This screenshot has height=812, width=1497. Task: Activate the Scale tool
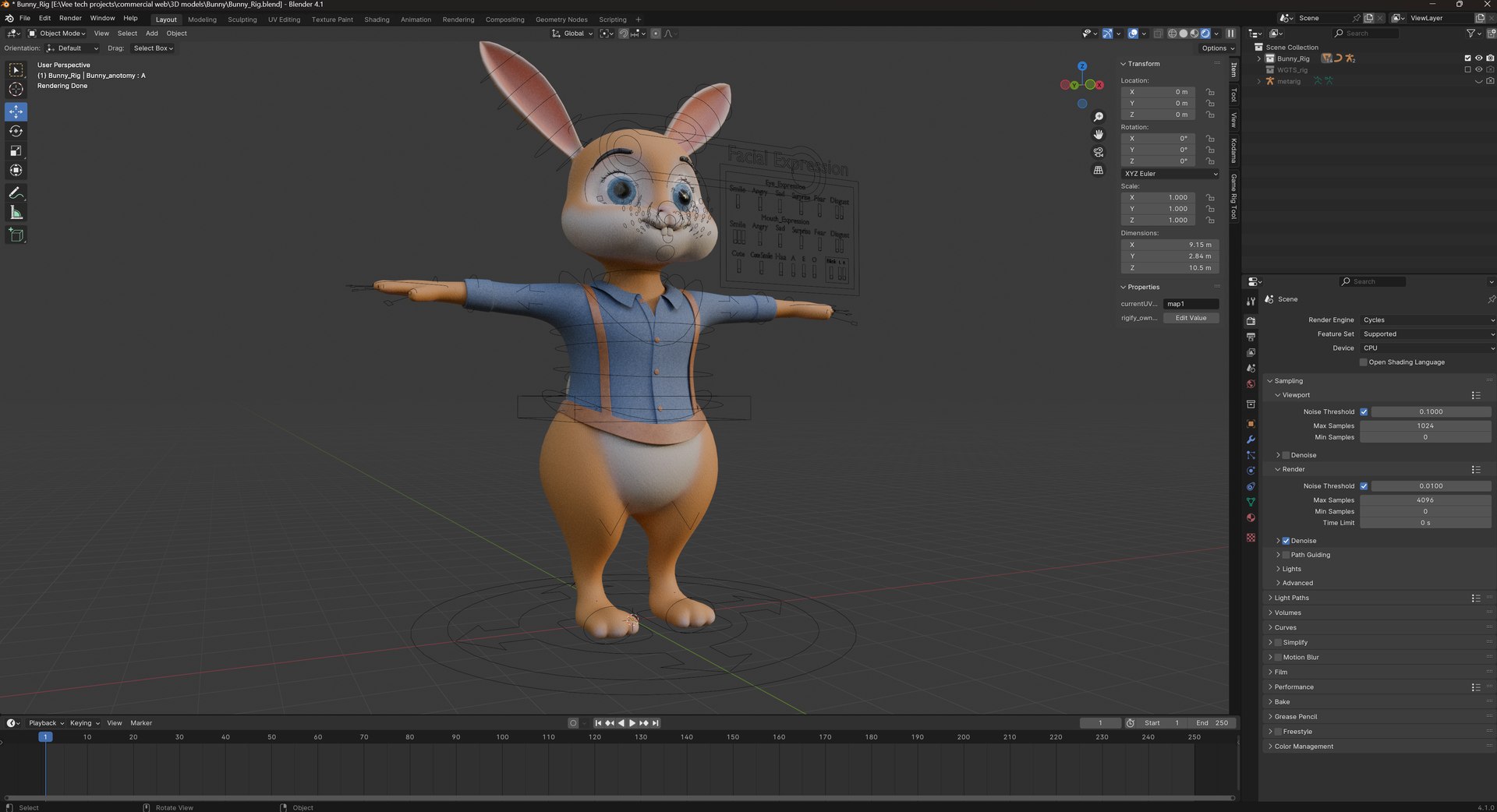click(x=16, y=150)
